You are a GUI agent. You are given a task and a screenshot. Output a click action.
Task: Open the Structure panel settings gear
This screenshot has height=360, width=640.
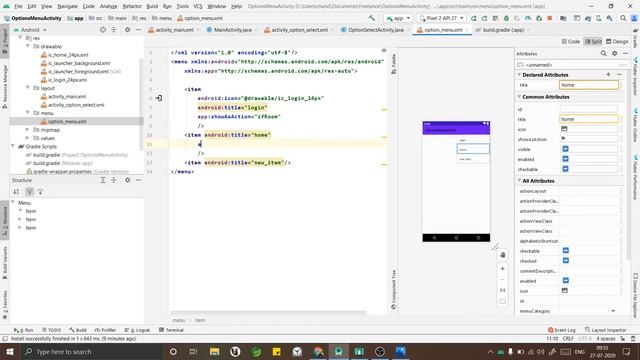[127, 180]
